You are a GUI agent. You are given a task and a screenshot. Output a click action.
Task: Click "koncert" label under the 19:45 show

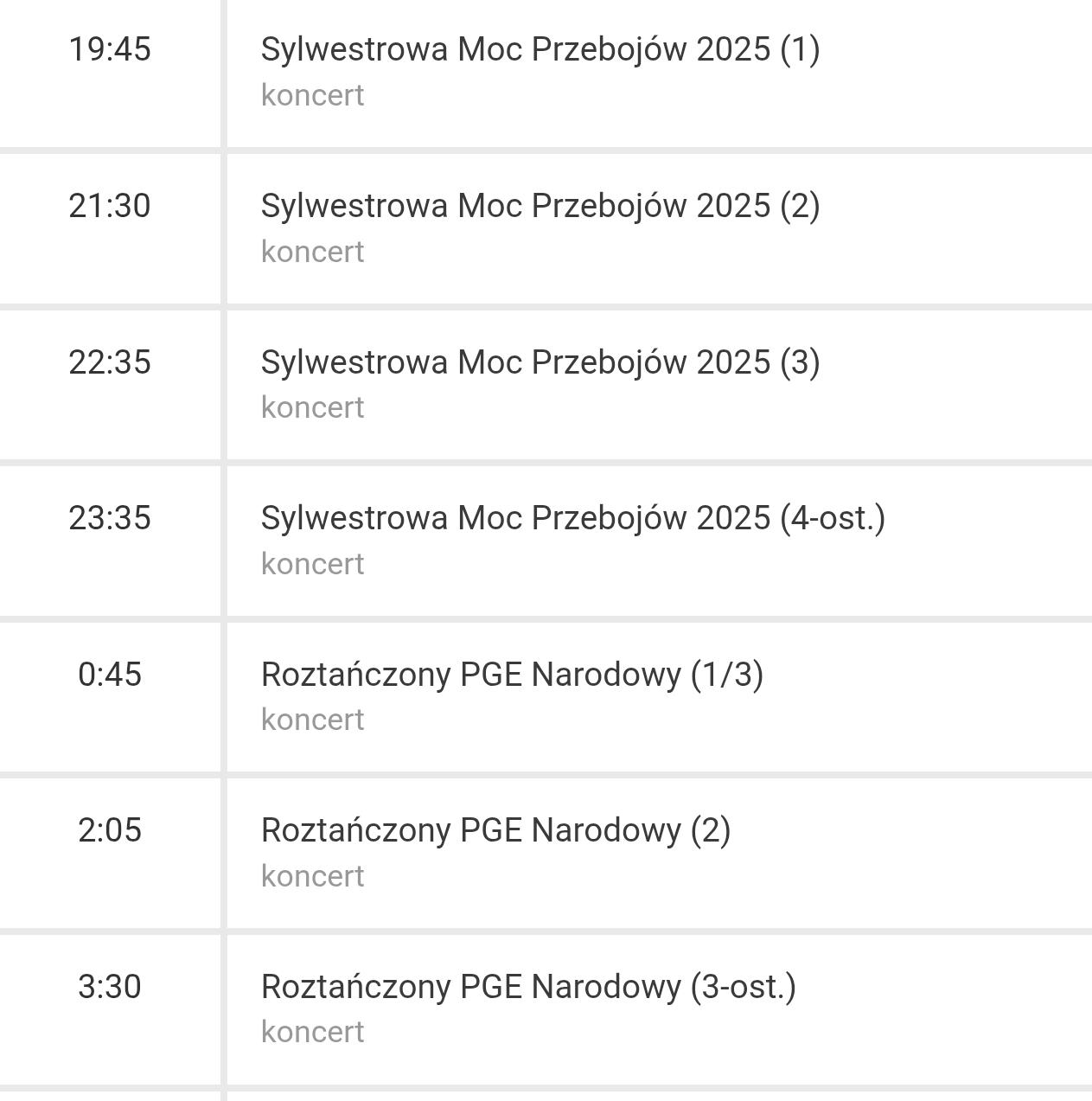(312, 95)
